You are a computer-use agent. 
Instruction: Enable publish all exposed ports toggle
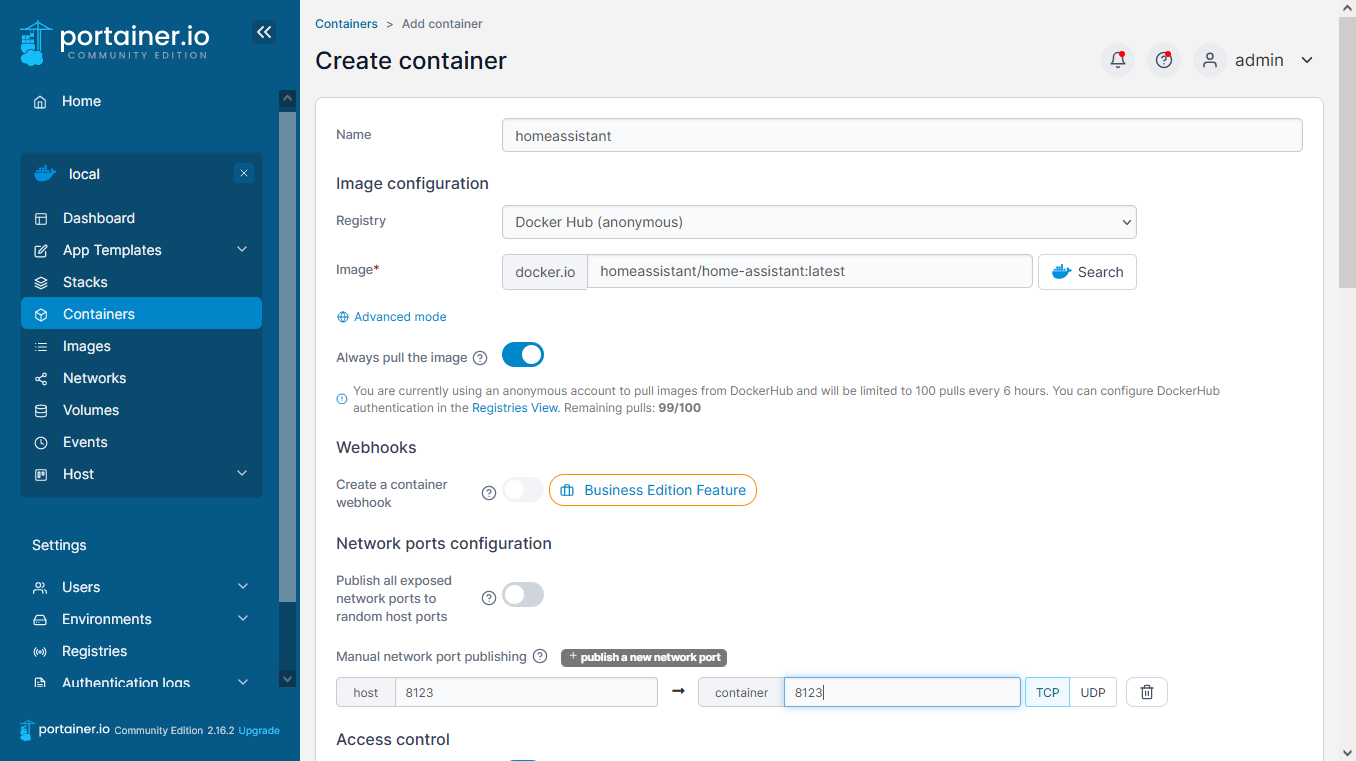[523, 595]
